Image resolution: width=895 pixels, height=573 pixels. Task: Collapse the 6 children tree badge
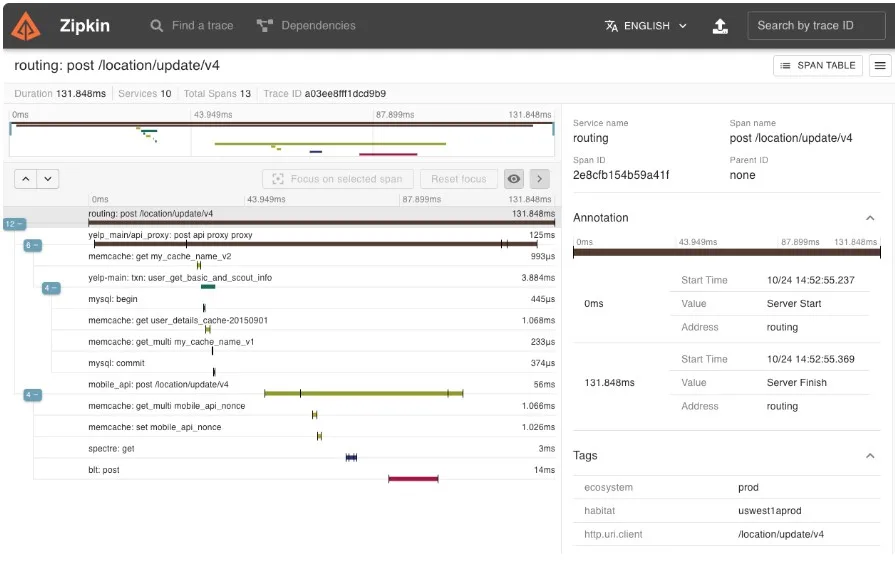click(x=33, y=245)
